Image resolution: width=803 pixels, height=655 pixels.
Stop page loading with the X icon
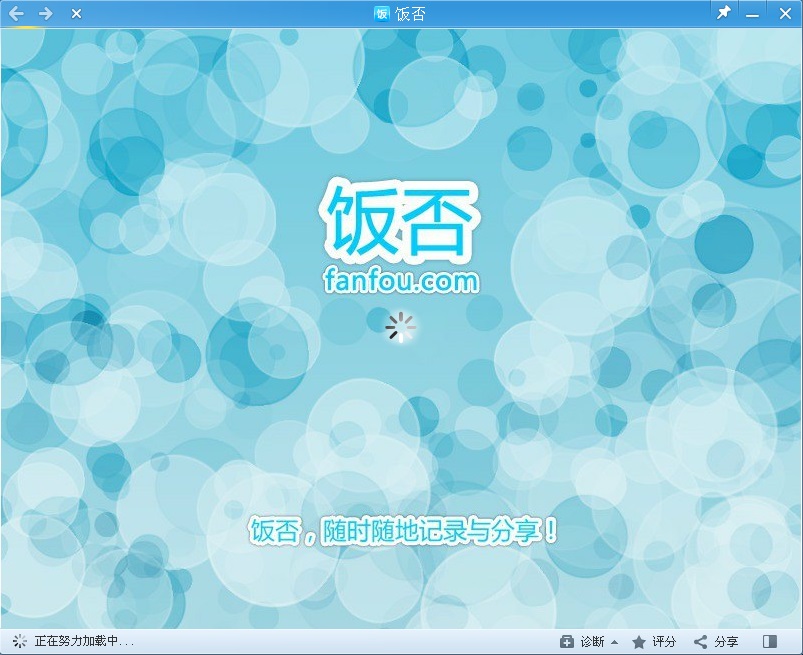(76, 14)
